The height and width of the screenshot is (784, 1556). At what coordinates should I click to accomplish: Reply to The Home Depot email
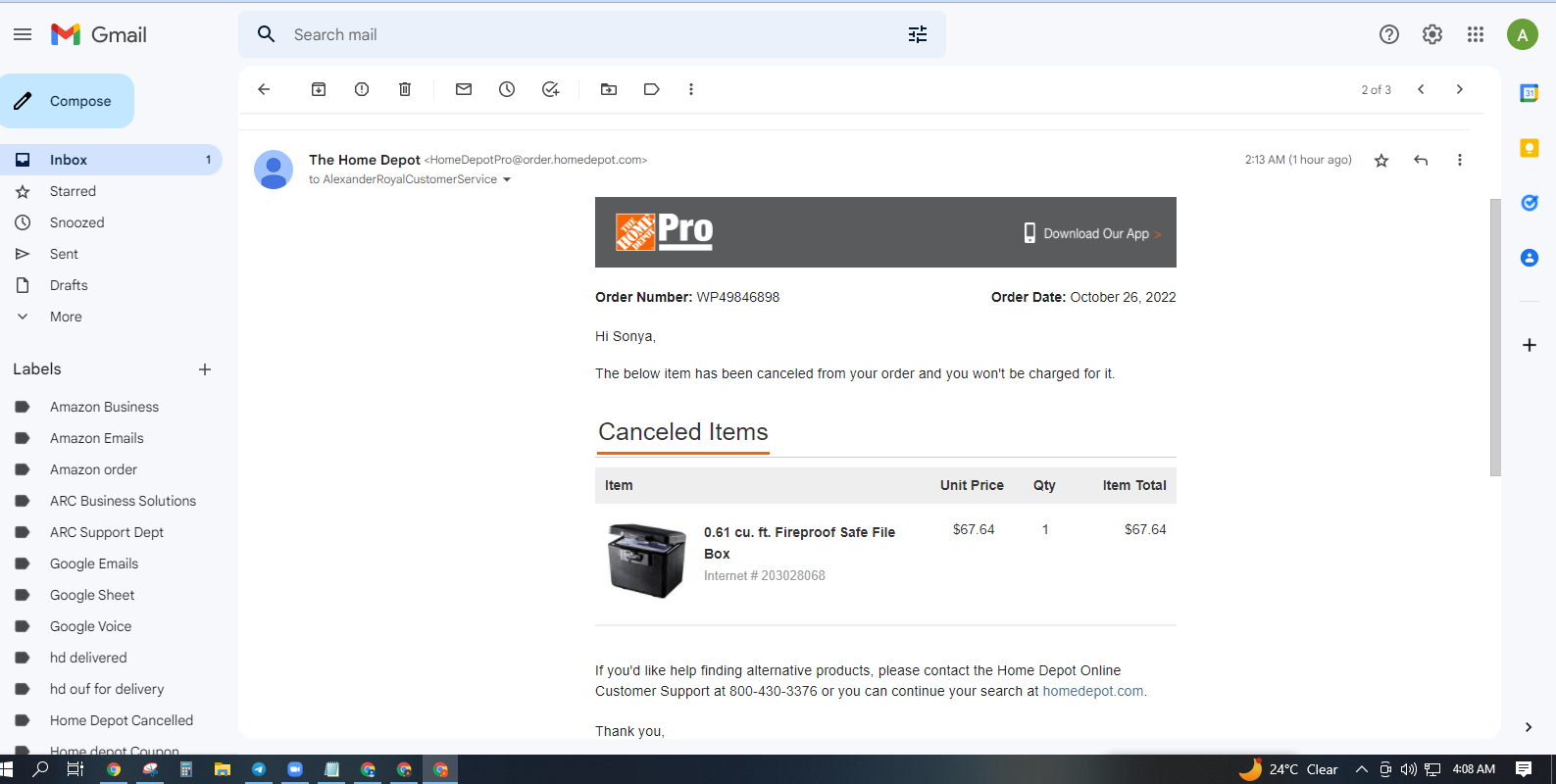click(1421, 160)
